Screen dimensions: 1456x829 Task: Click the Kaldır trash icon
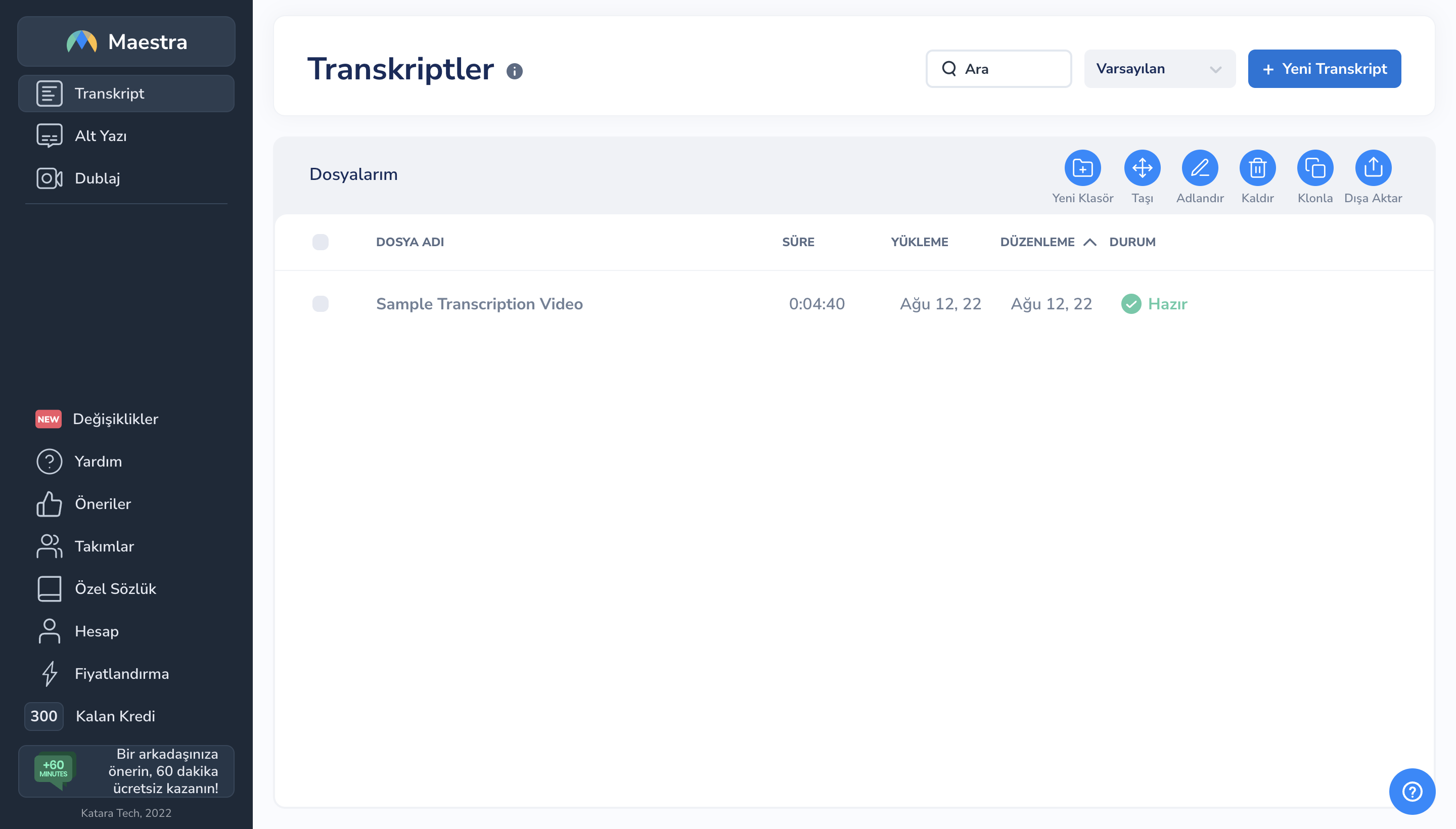click(1257, 168)
